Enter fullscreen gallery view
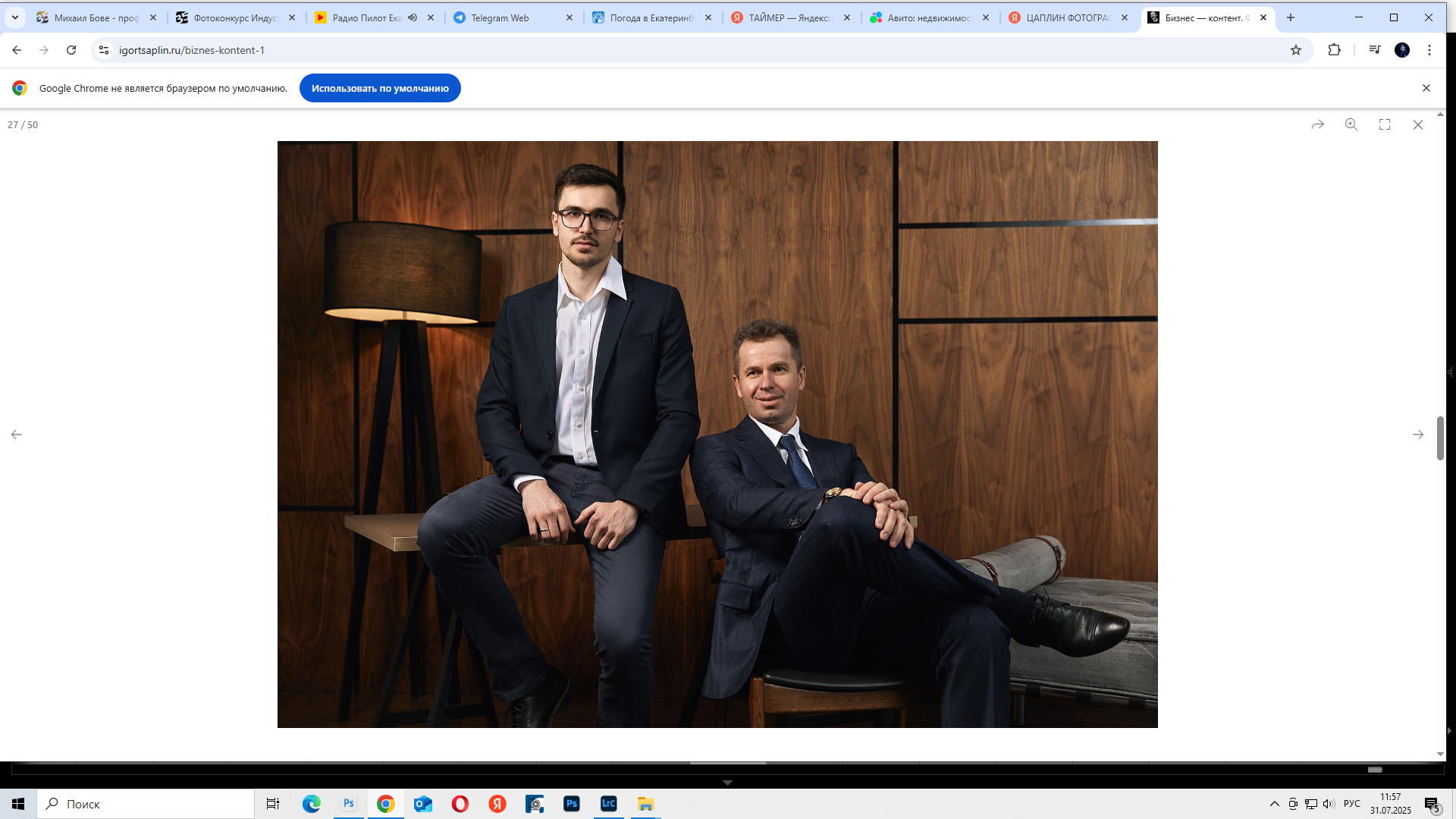The height and width of the screenshot is (819, 1456). point(1385,124)
